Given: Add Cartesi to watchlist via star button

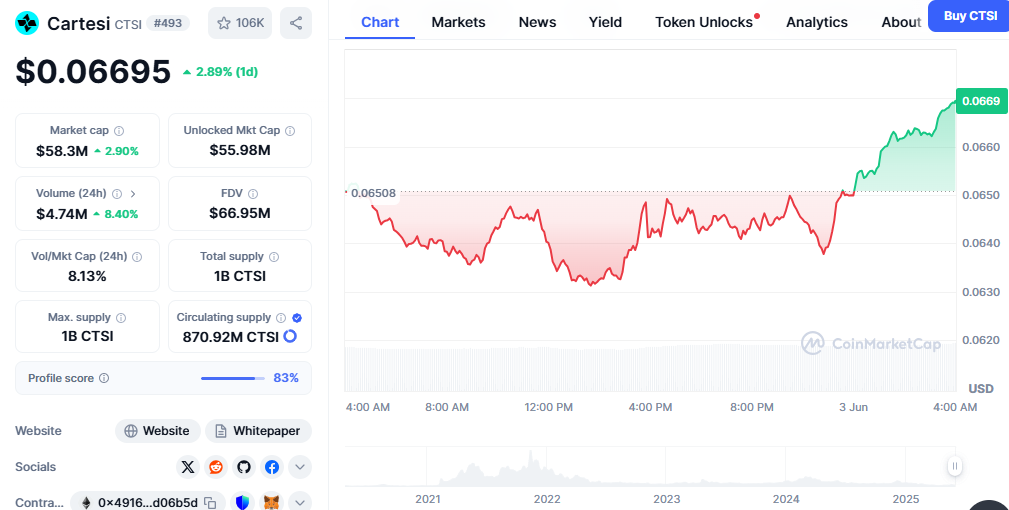Looking at the screenshot, I should 240,22.
